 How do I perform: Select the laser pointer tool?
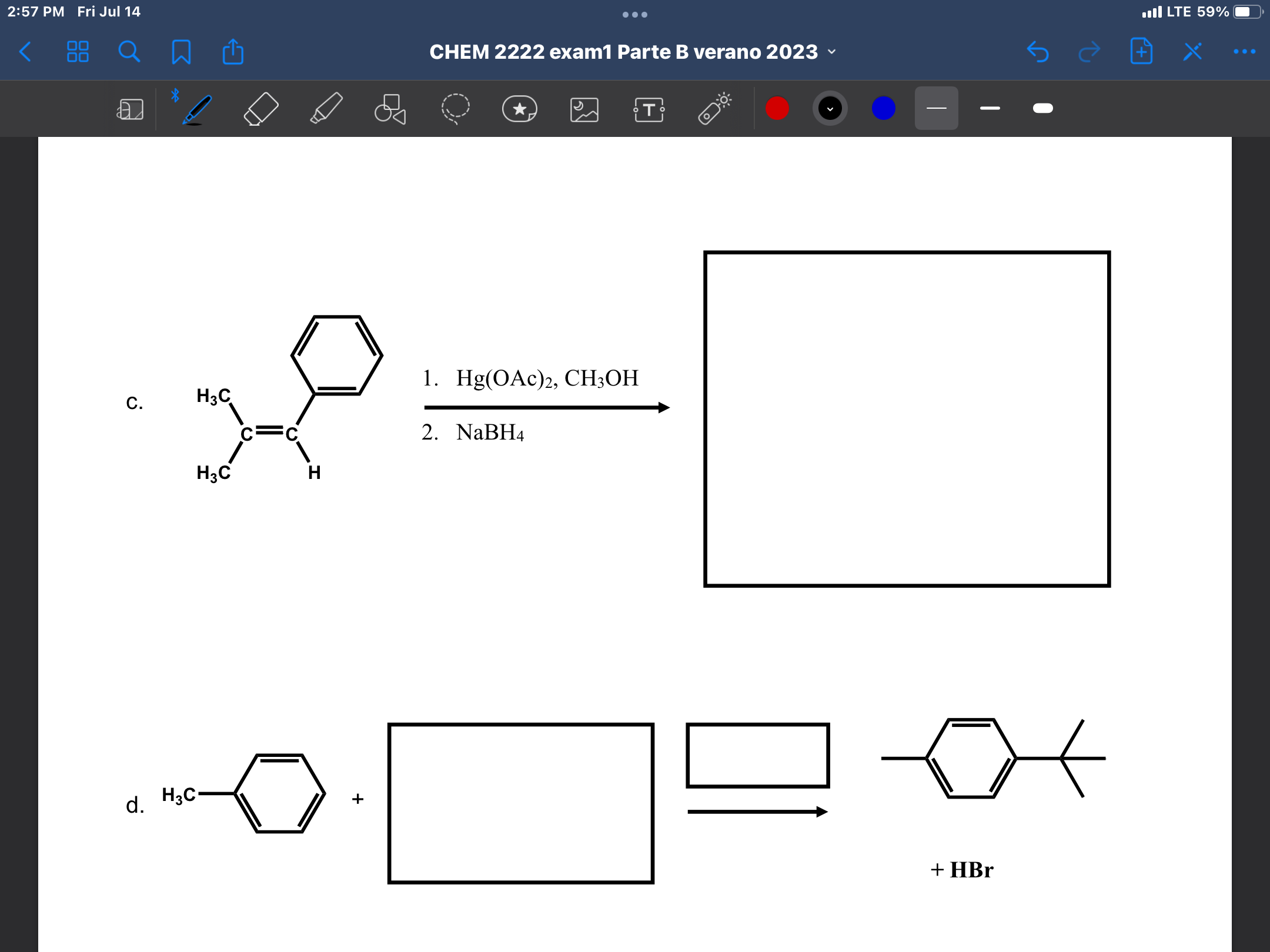713,109
